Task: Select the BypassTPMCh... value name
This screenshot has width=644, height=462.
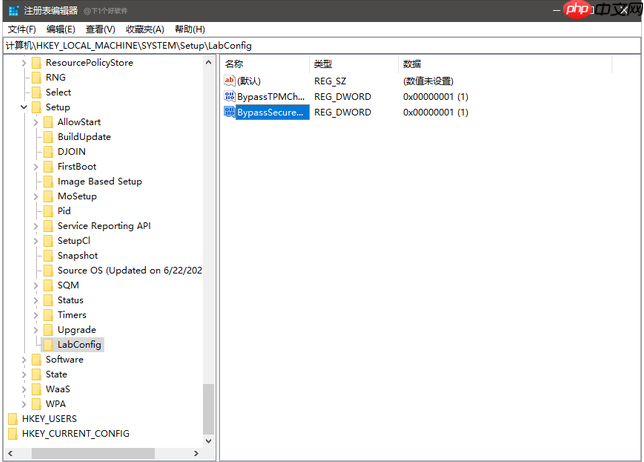Action: pyautogui.click(x=271, y=97)
